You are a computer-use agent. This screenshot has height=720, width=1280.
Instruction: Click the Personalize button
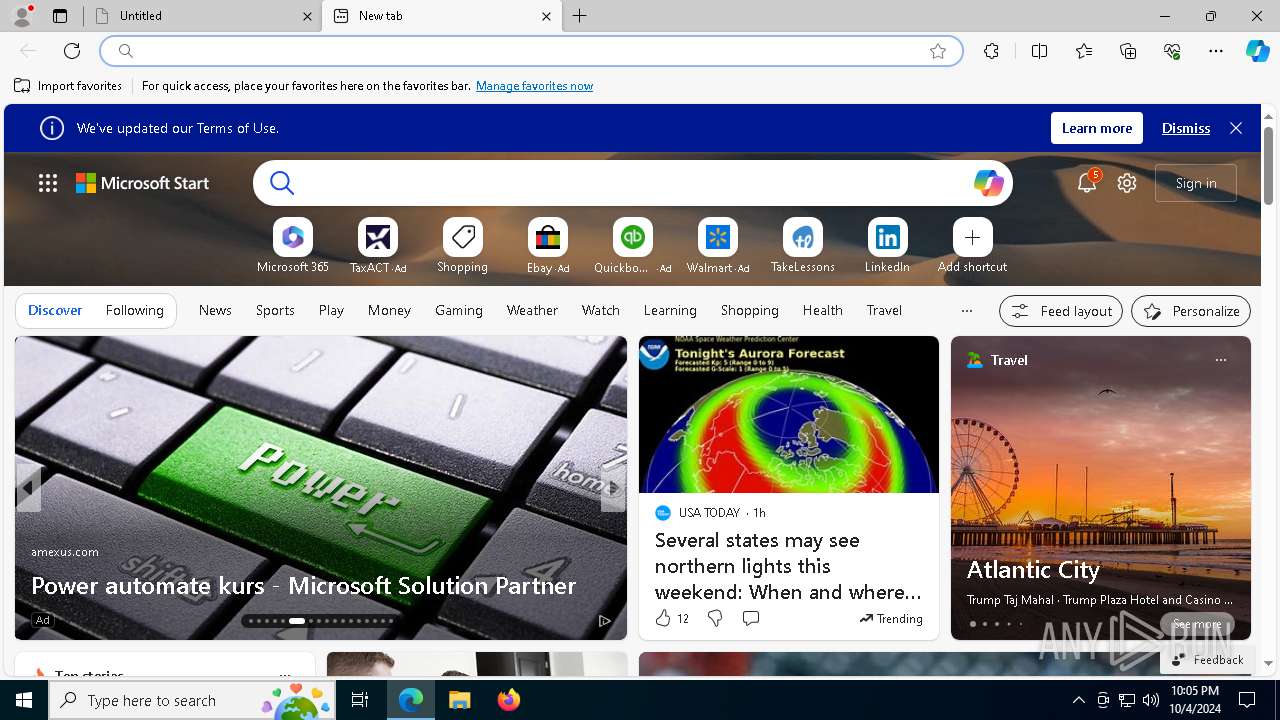coord(1191,311)
